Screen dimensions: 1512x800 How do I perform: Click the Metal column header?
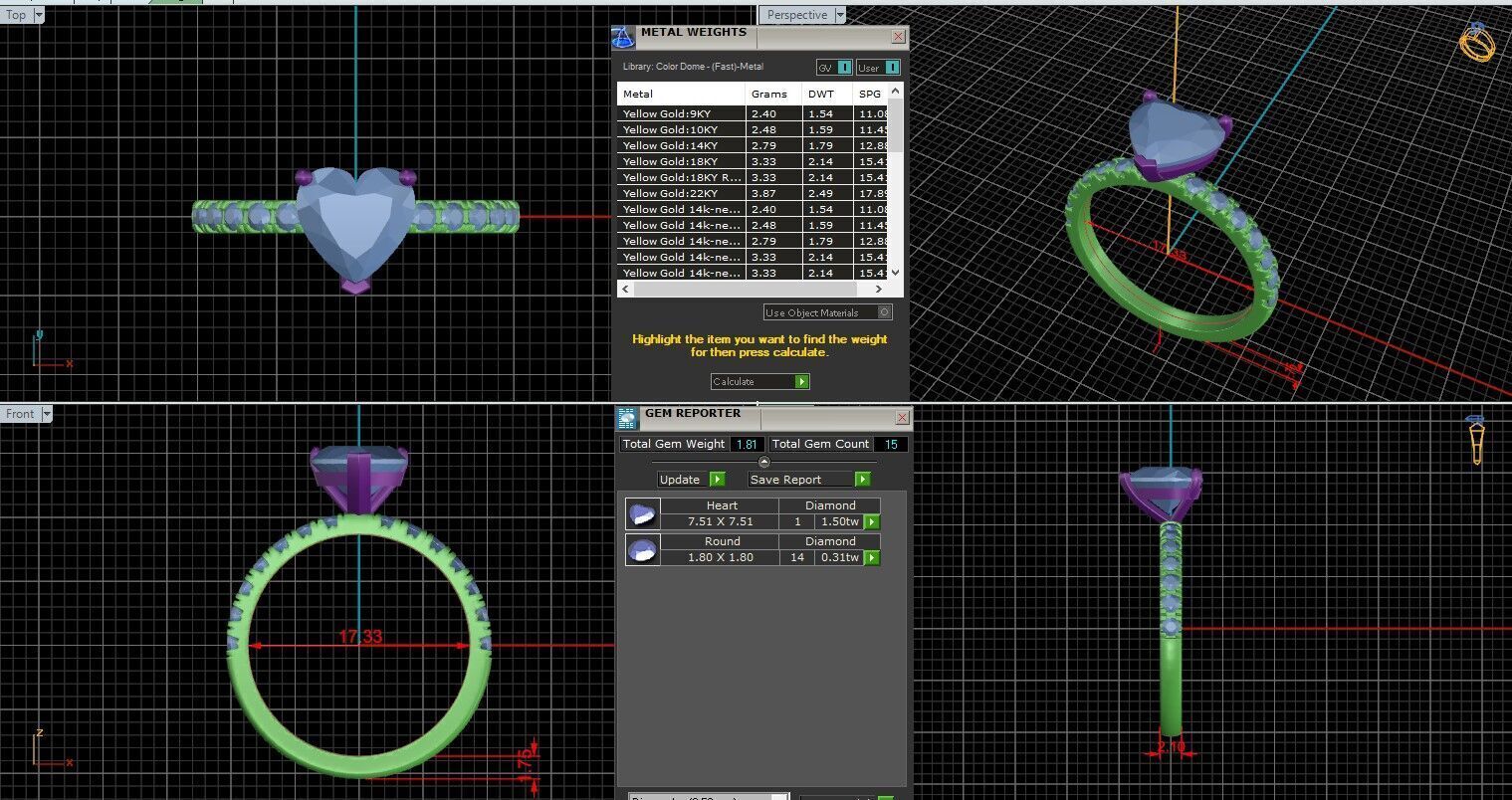681,94
